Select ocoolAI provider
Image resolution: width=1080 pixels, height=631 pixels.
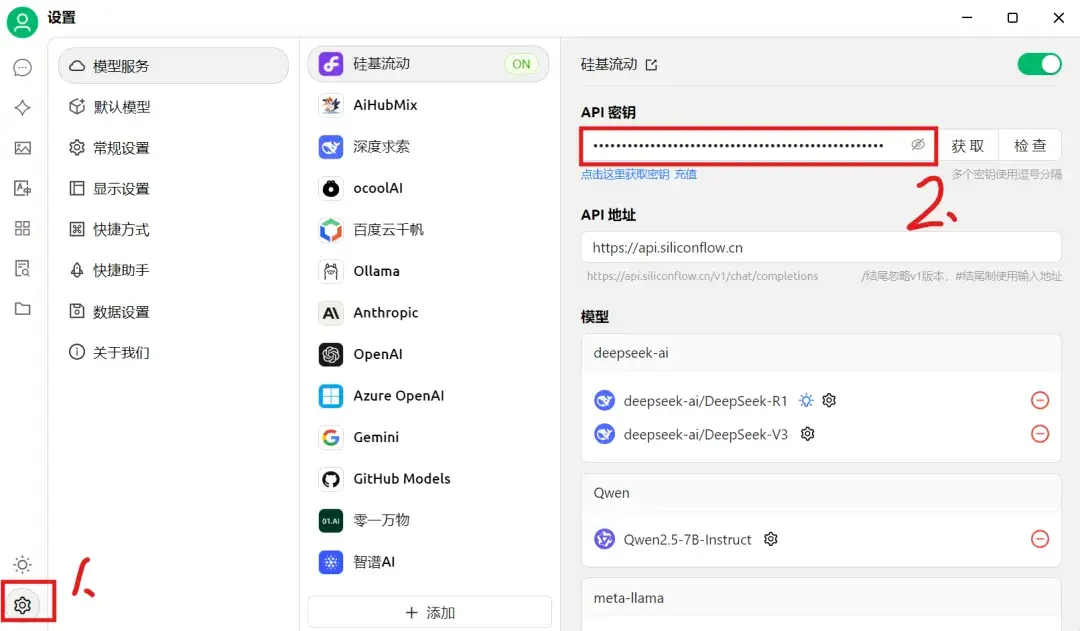click(x=428, y=188)
